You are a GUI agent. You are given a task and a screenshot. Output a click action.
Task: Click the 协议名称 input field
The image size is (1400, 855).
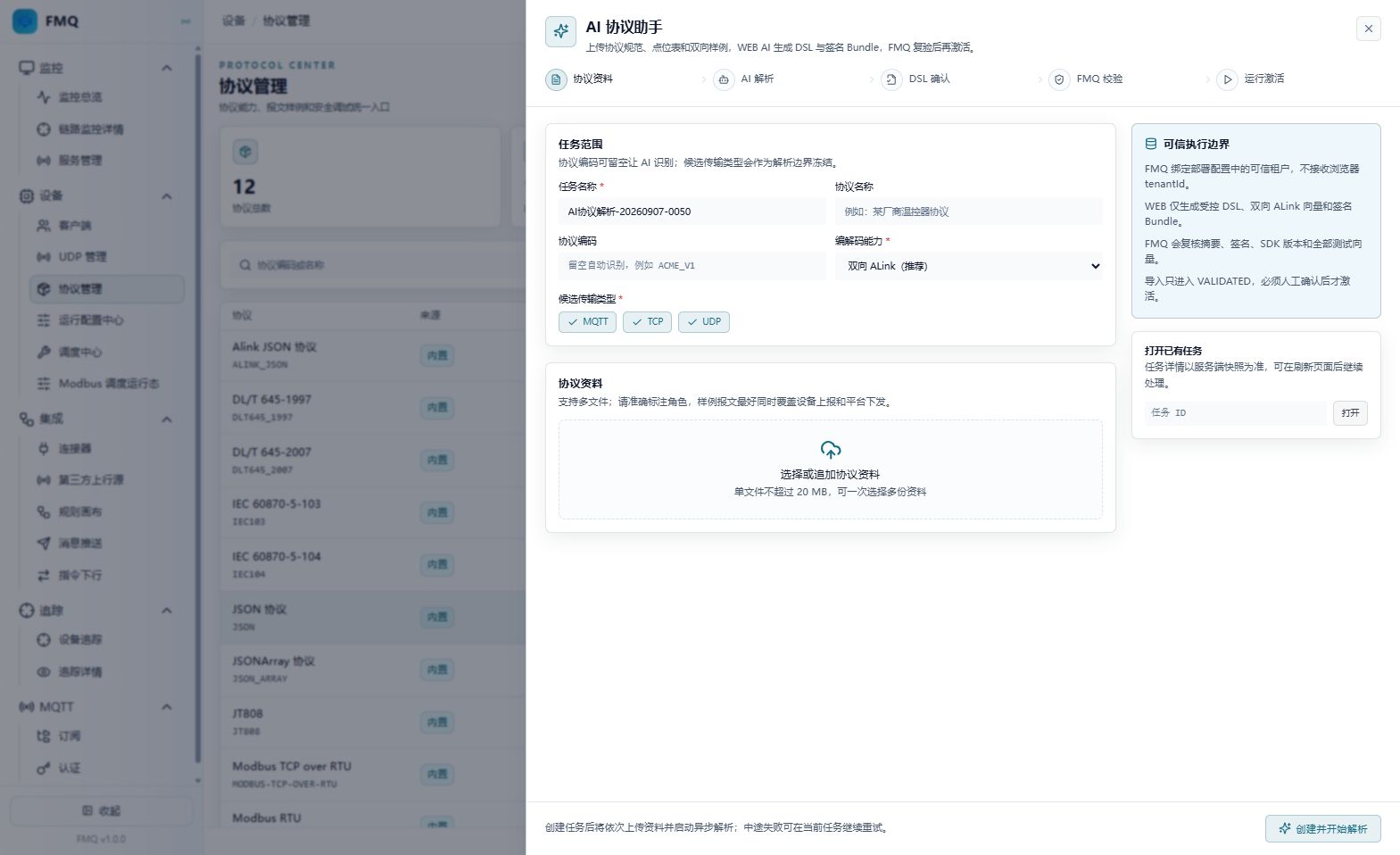click(x=969, y=212)
